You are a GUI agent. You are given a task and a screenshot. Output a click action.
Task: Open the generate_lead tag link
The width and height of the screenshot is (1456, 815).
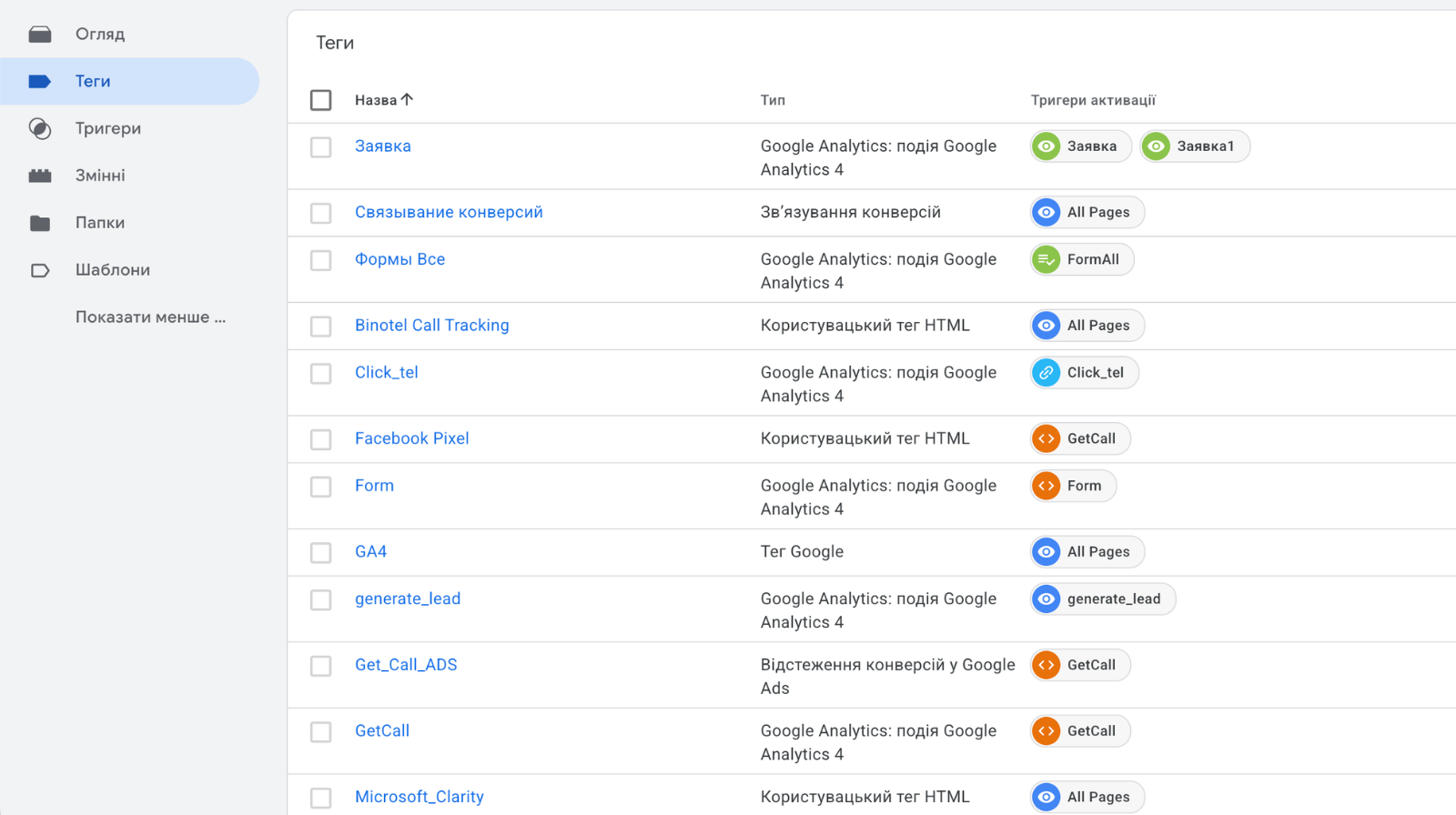tap(408, 599)
